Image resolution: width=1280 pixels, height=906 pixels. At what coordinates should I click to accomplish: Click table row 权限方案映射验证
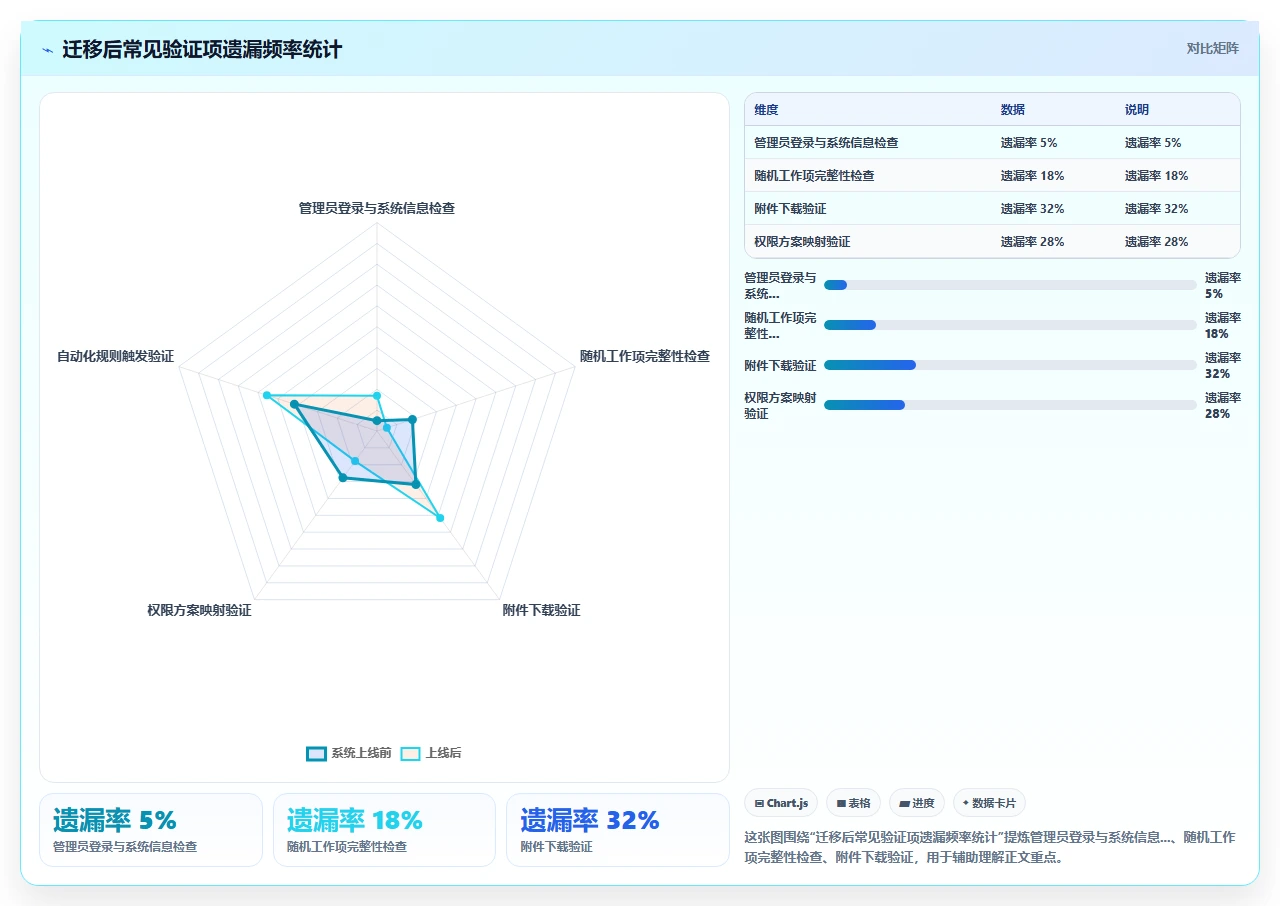click(992, 242)
